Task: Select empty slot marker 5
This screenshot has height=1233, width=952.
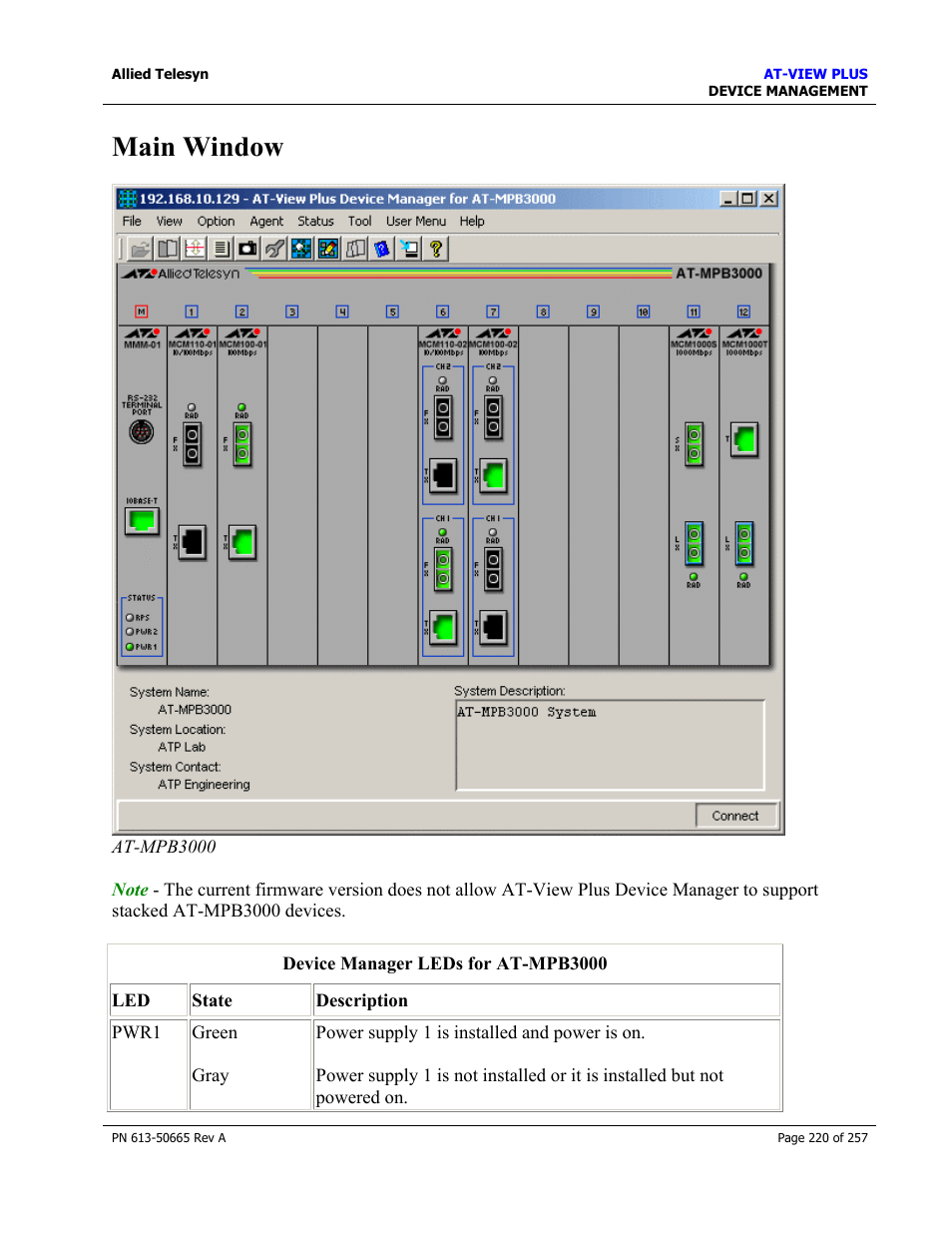Action: tap(392, 311)
